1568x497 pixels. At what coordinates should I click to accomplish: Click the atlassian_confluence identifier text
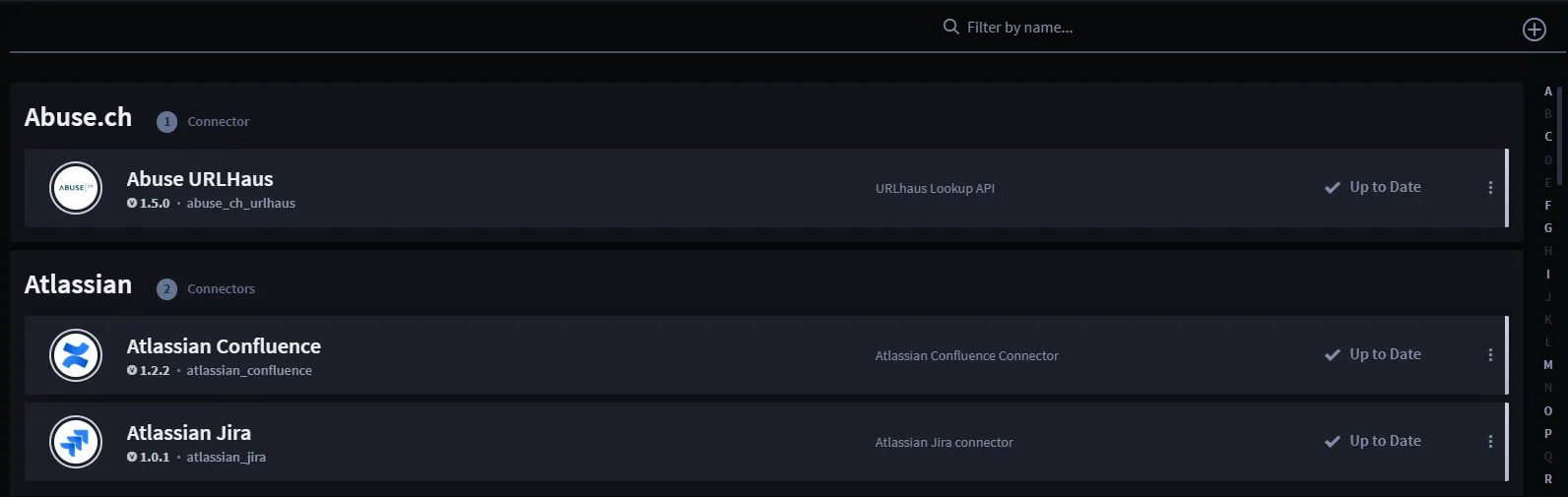249,371
